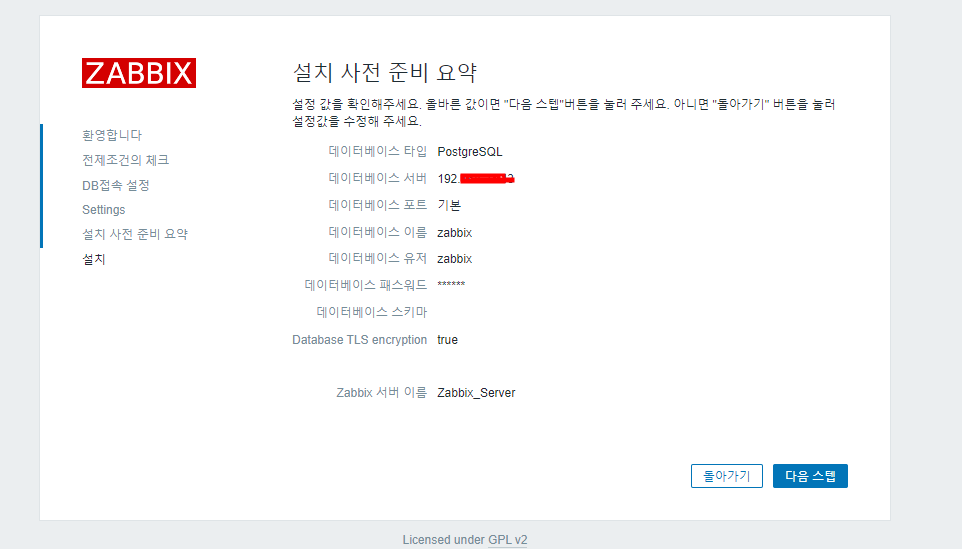Click the 데이터베이스 유저 label
962x549 pixels.
[x=377, y=258]
